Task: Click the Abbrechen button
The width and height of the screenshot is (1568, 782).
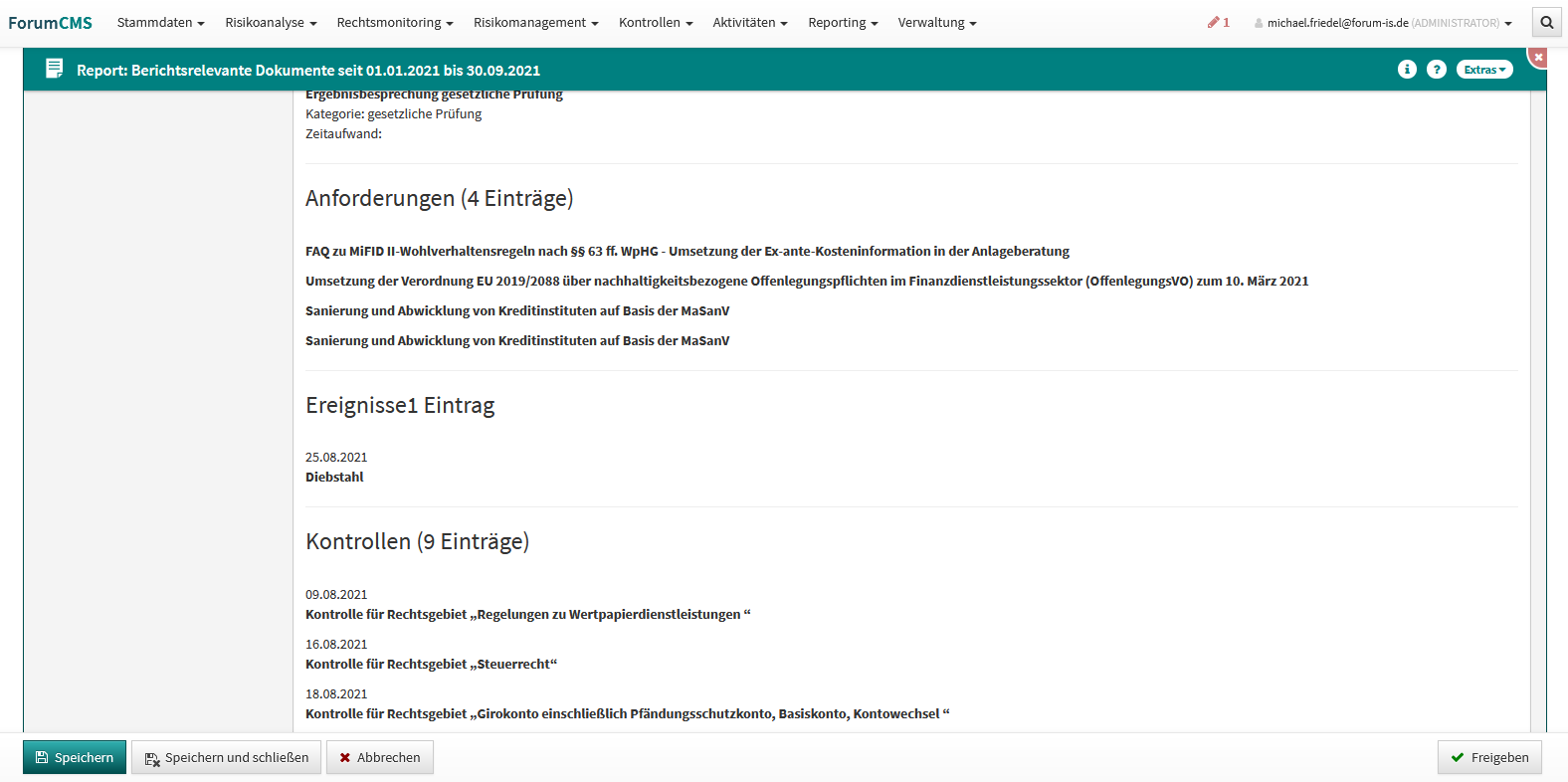Action: click(379, 757)
